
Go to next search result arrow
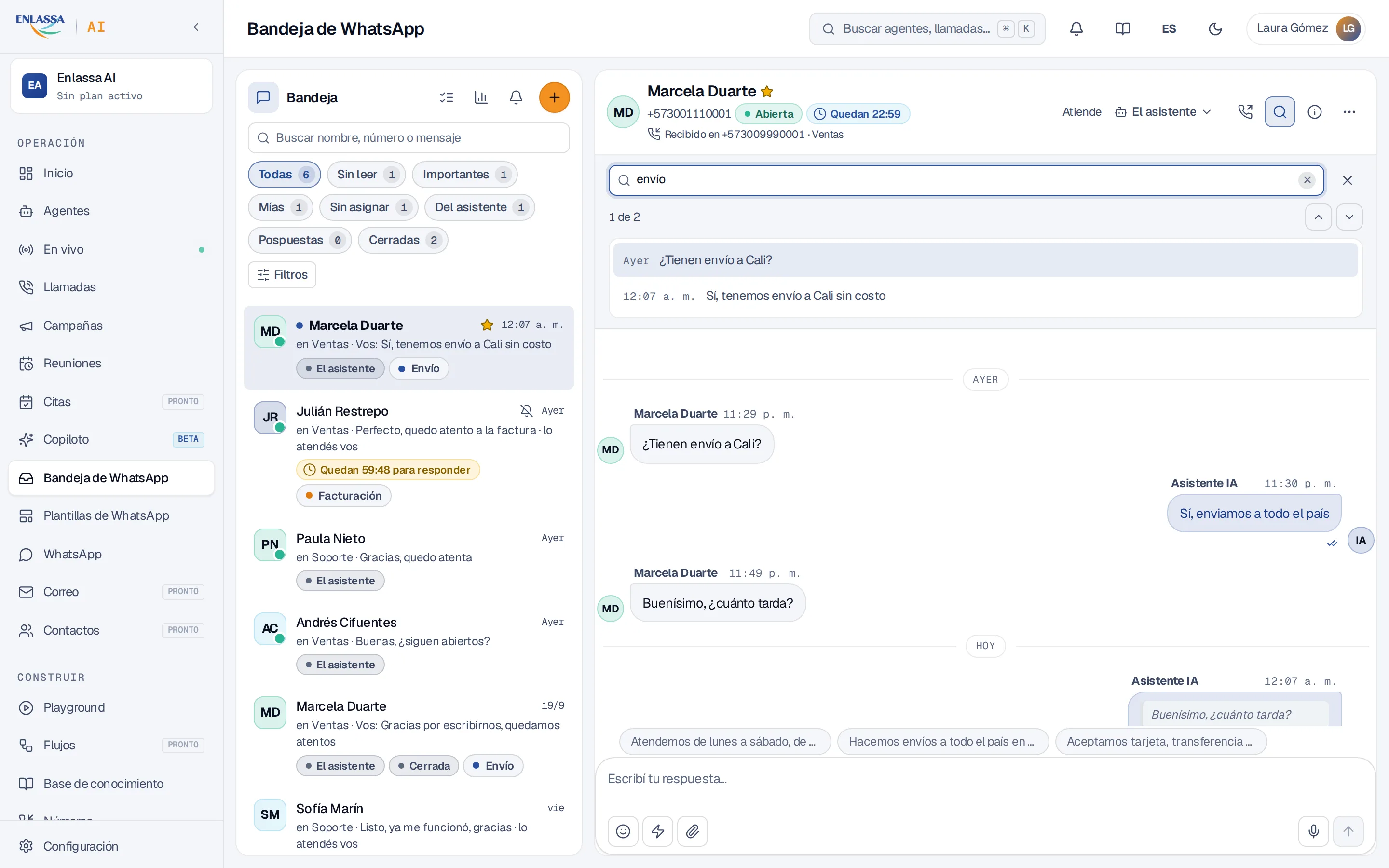click(1349, 217)
